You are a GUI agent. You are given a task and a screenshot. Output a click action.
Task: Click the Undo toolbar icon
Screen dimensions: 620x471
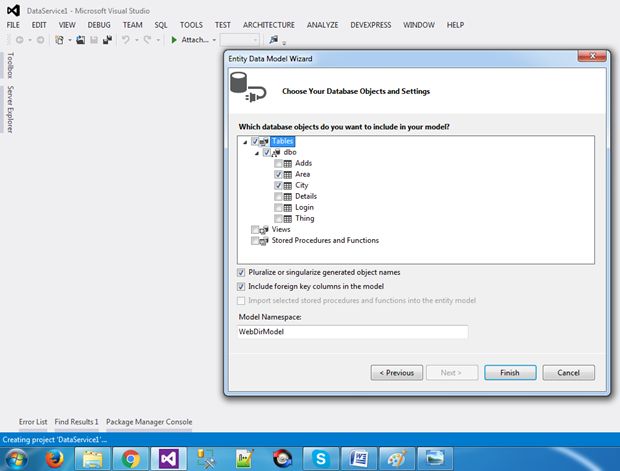126,40
